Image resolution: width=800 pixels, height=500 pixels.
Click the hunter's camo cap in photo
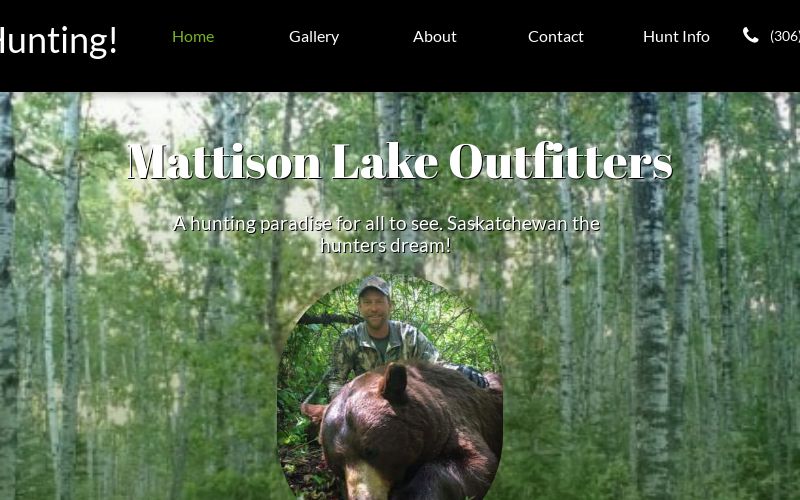click(374, 286)
